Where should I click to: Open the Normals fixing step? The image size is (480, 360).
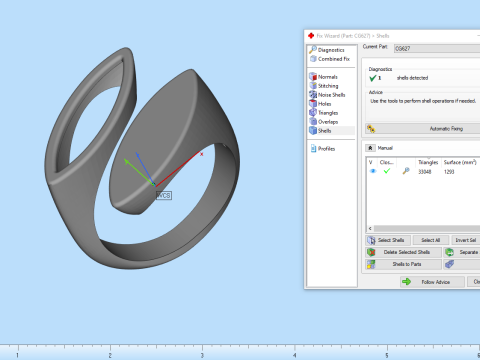click(323, 77)
